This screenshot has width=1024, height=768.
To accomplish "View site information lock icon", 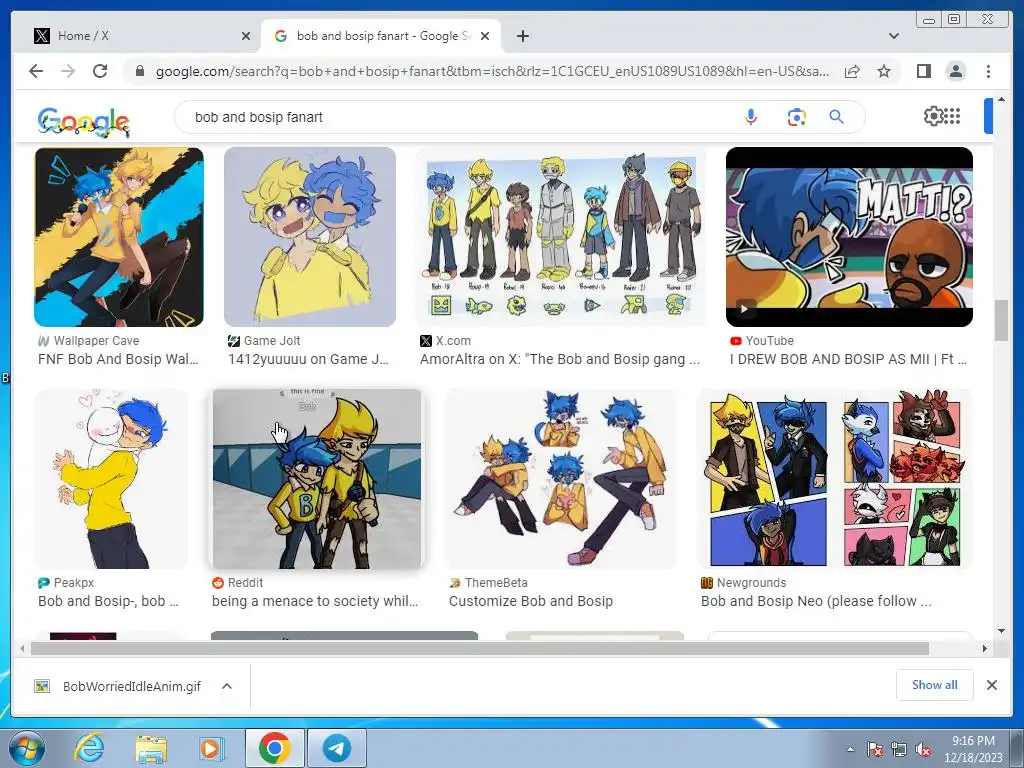I will pyautogui.click(x=140, y=71).
